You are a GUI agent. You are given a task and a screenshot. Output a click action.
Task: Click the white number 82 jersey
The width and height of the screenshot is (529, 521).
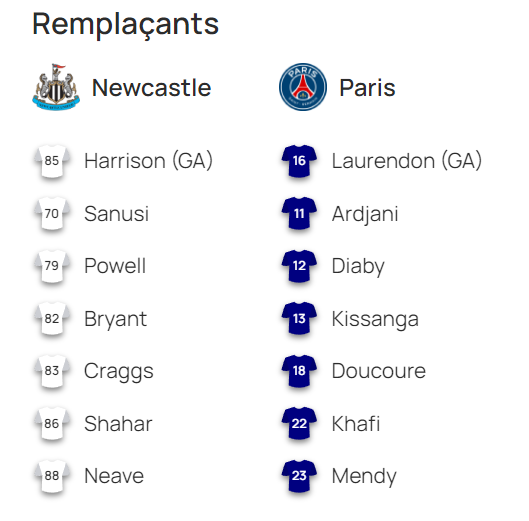tap(52, 318)
